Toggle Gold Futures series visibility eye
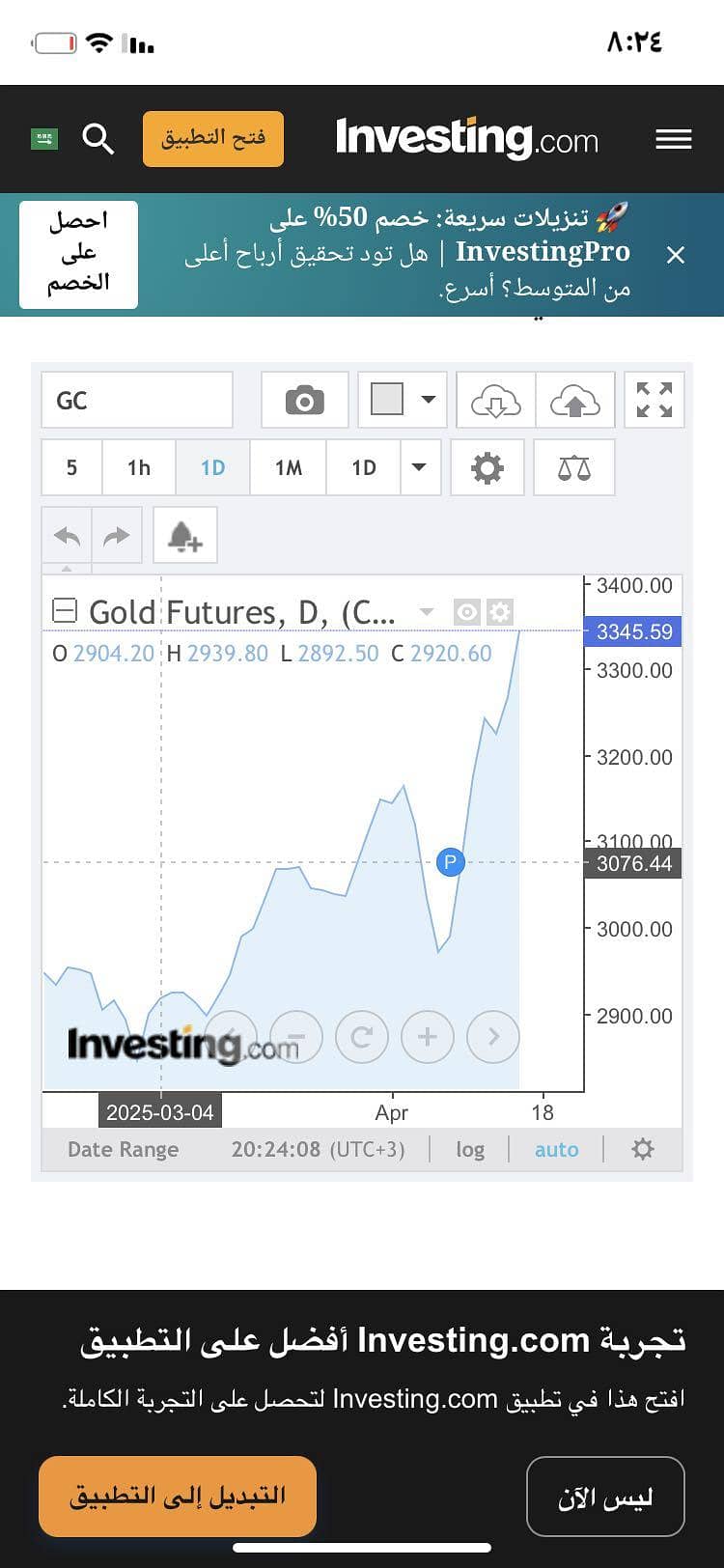This screenshot has height=1568, width=724. click(467, 612)
